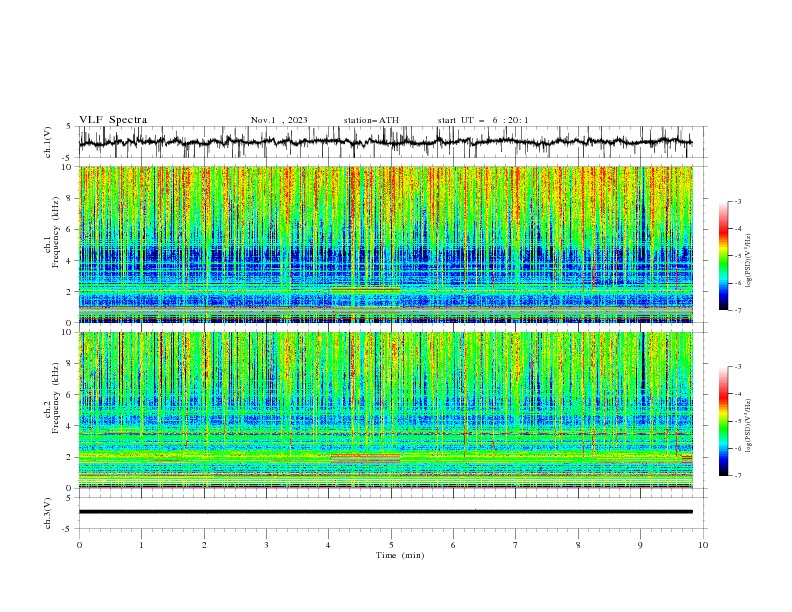Click the 'start UT = 6 :20: 1' text

[483, 120]
